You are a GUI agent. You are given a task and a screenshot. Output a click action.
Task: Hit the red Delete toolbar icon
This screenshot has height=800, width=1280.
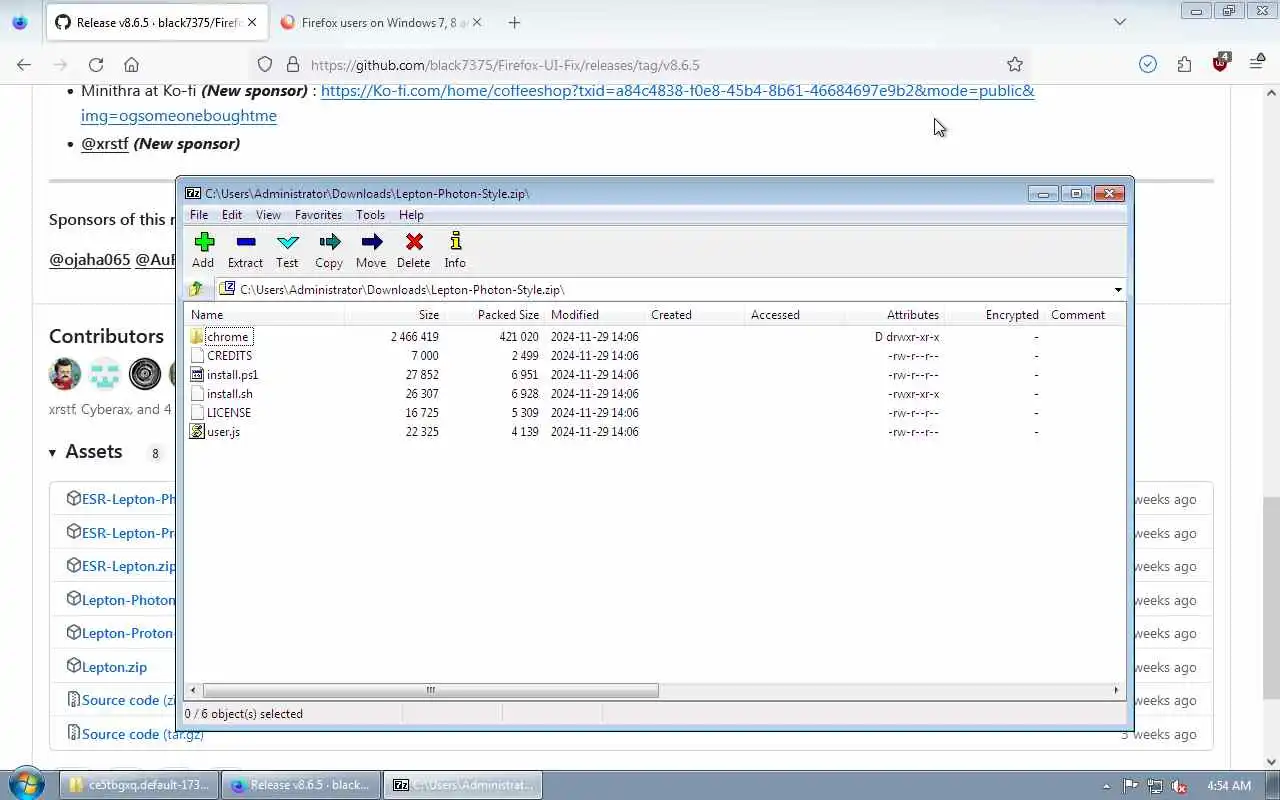point(413,250)
